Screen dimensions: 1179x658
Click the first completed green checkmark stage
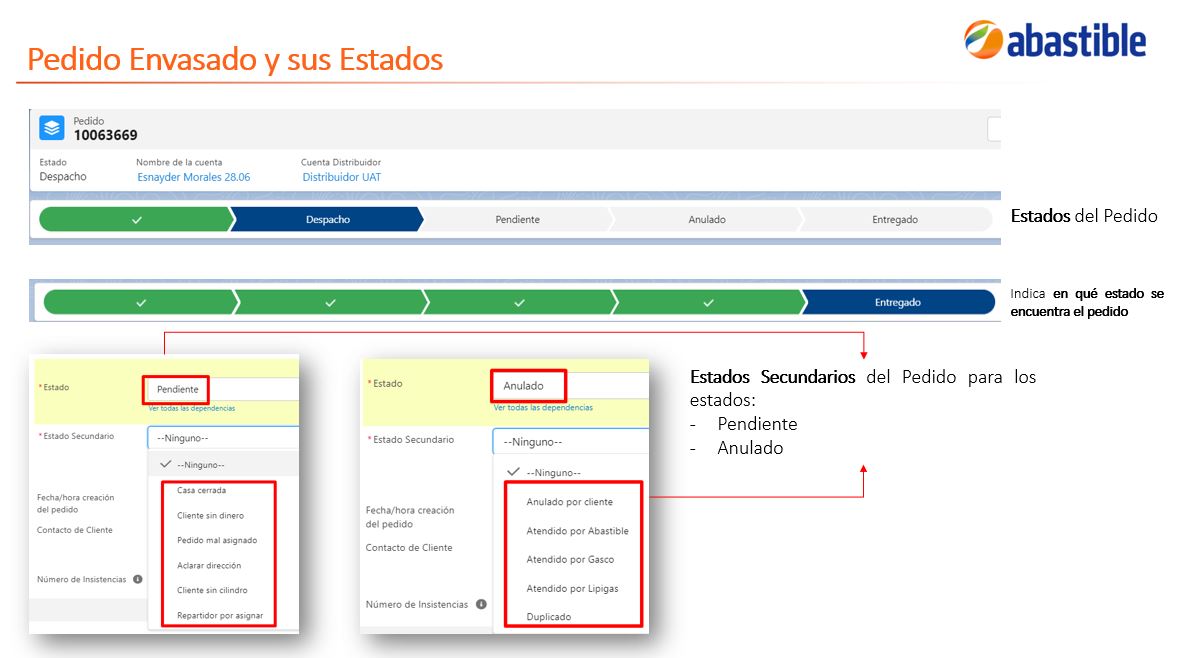tap(136, 220)
